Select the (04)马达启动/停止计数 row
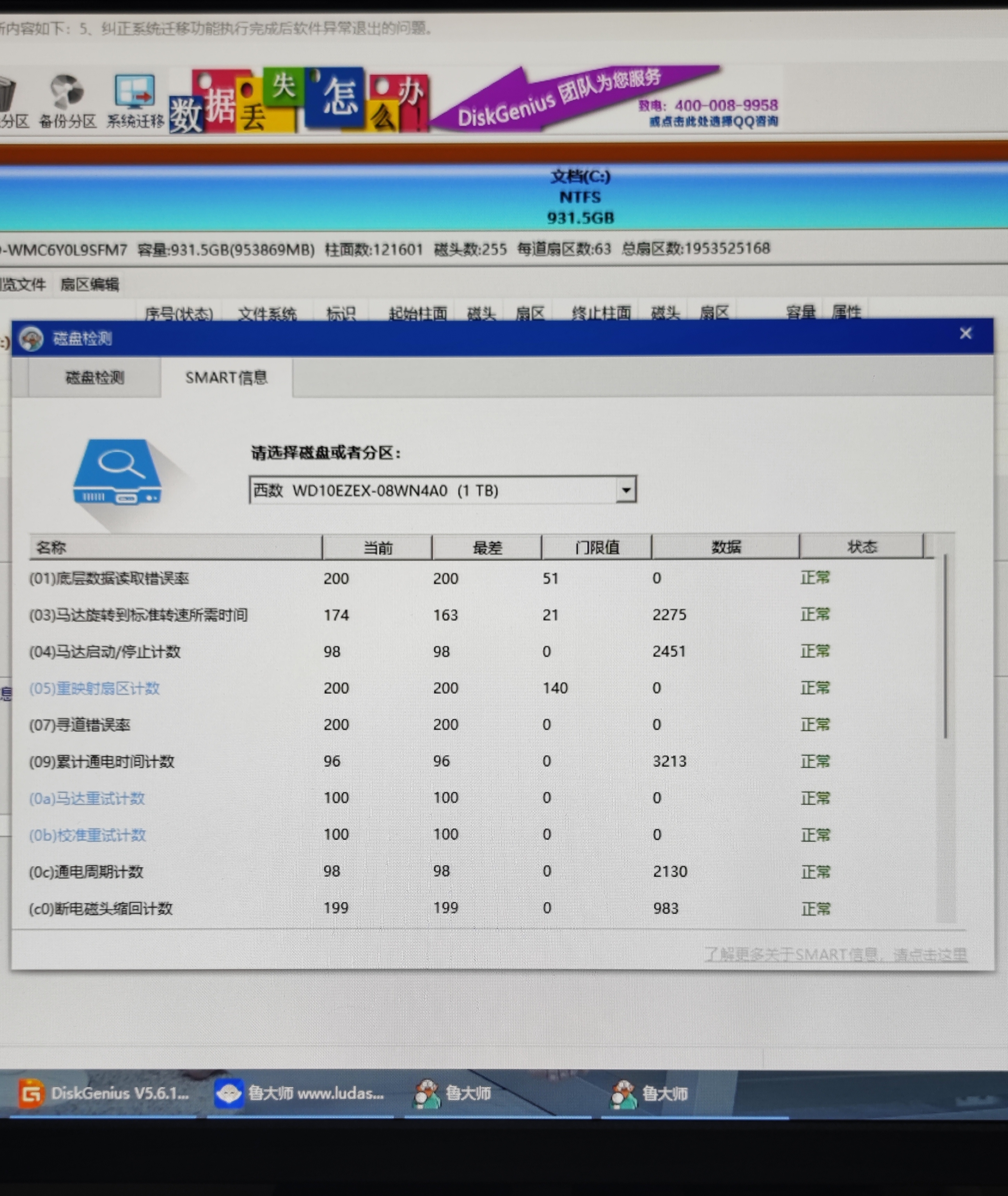The height and width of the screenshot is (1196, 1008). click(482, 651)
